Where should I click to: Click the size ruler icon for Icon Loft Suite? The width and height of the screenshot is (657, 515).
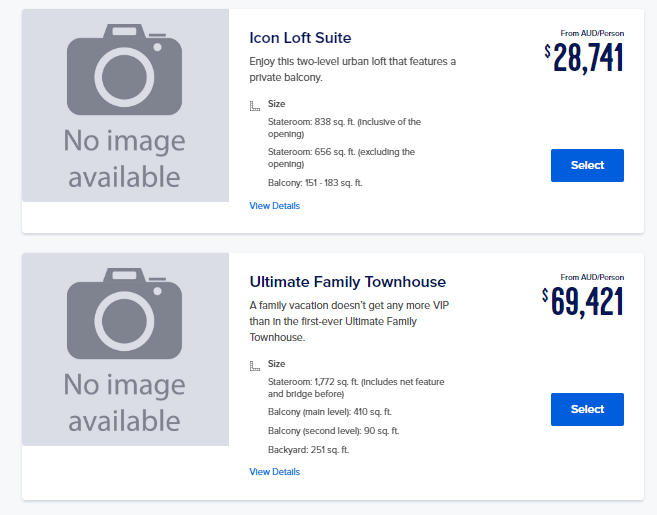[255, 106]
